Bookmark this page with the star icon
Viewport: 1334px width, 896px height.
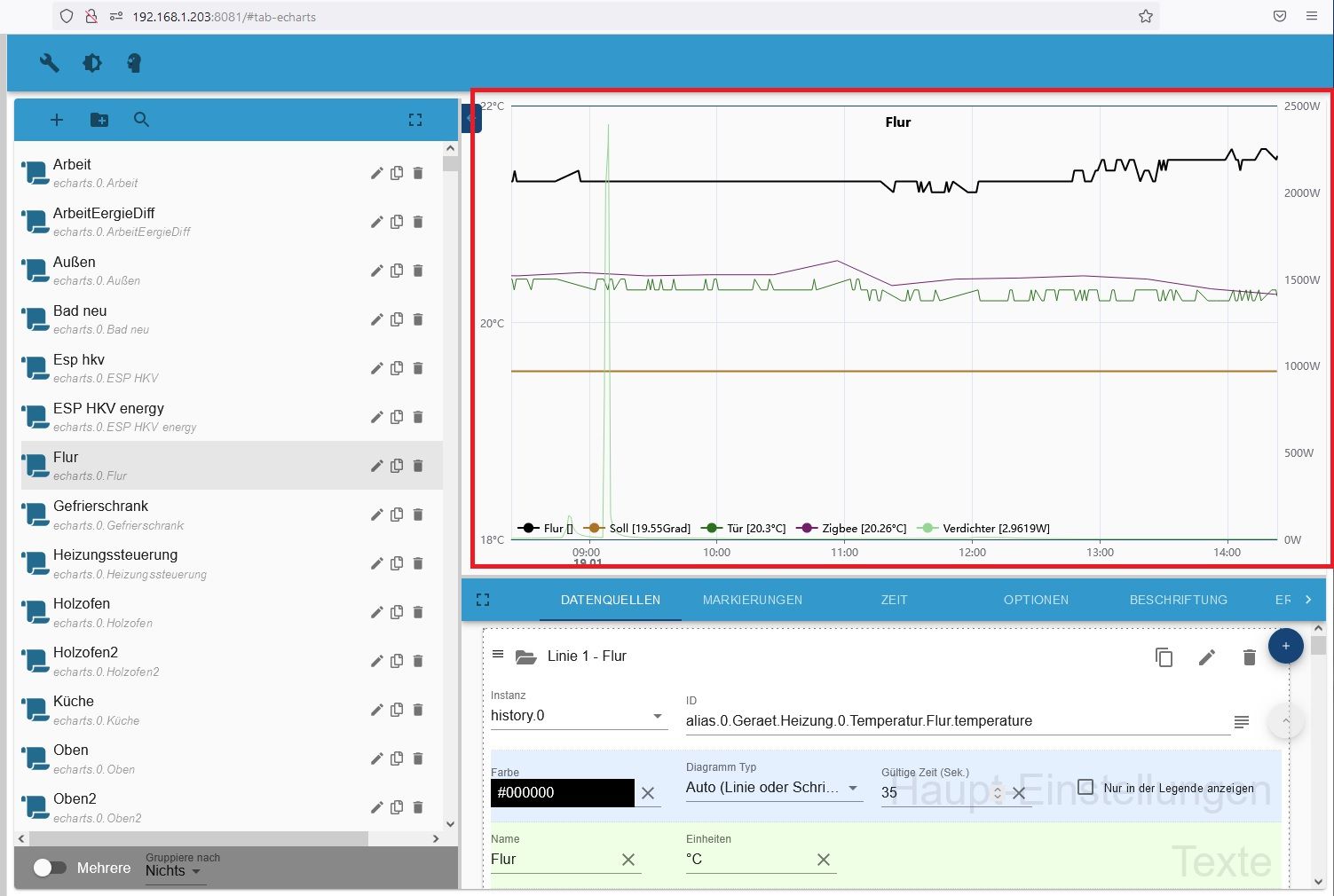point(1146,16)
